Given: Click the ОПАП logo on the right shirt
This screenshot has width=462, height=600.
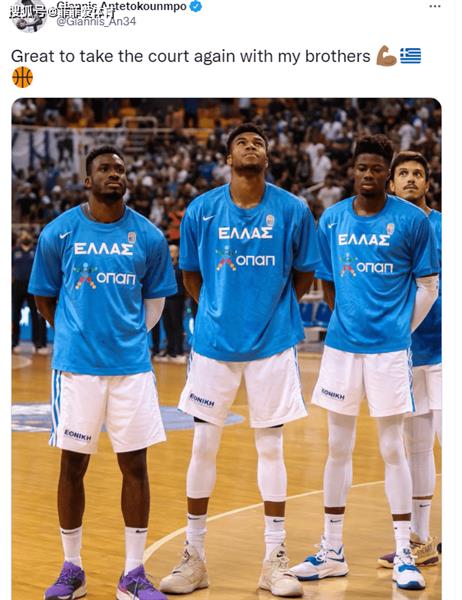Looking at the screenshot, I should click(x=366, y=267).
